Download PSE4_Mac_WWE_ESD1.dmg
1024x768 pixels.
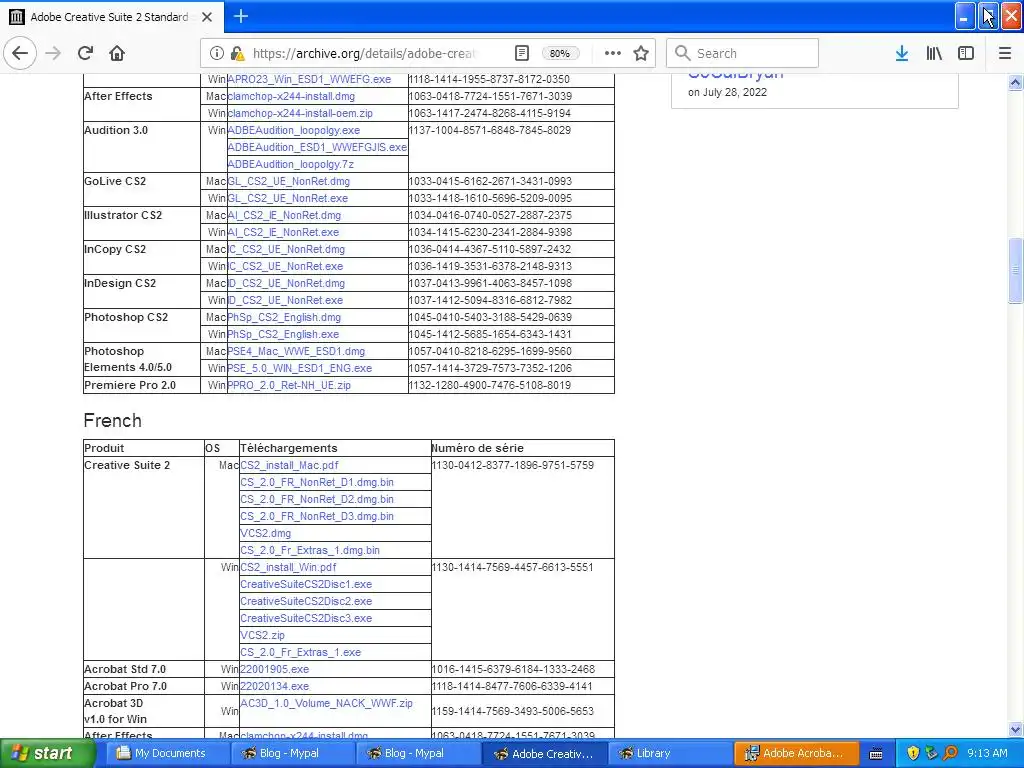pyautogui.click(x=296, y=351)
